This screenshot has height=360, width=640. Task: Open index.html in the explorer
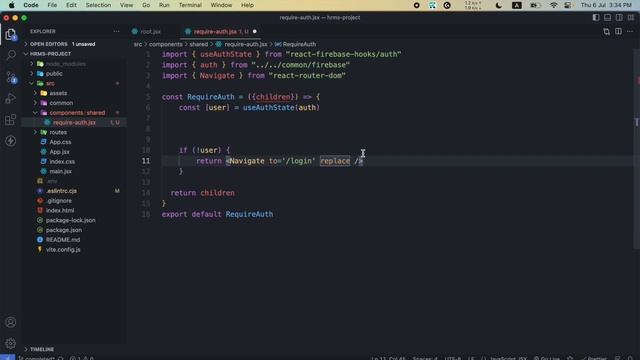(x=60, y=211)
